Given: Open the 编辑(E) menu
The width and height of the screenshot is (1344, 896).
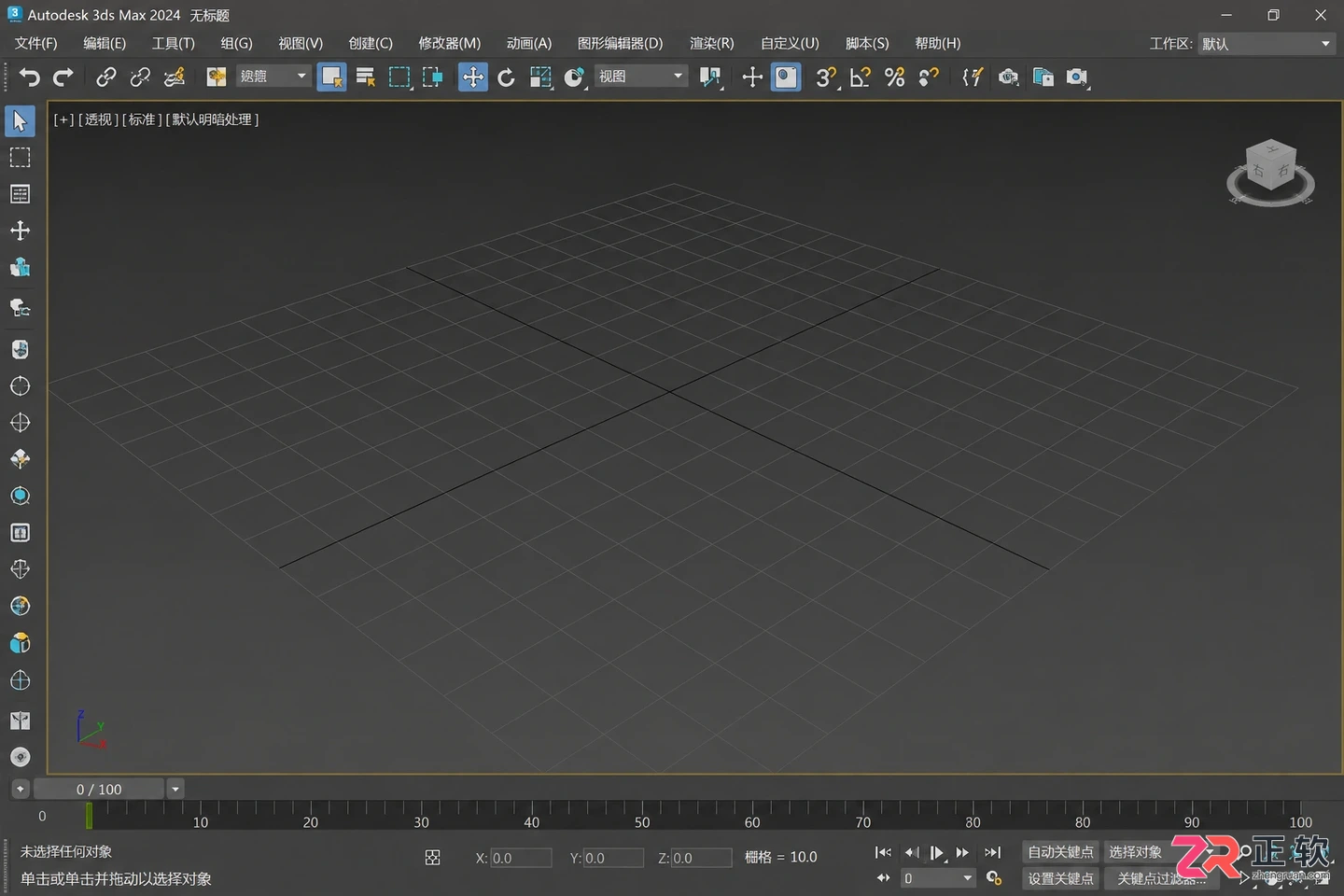Looking at the screenshot, I should pos(105,44).
